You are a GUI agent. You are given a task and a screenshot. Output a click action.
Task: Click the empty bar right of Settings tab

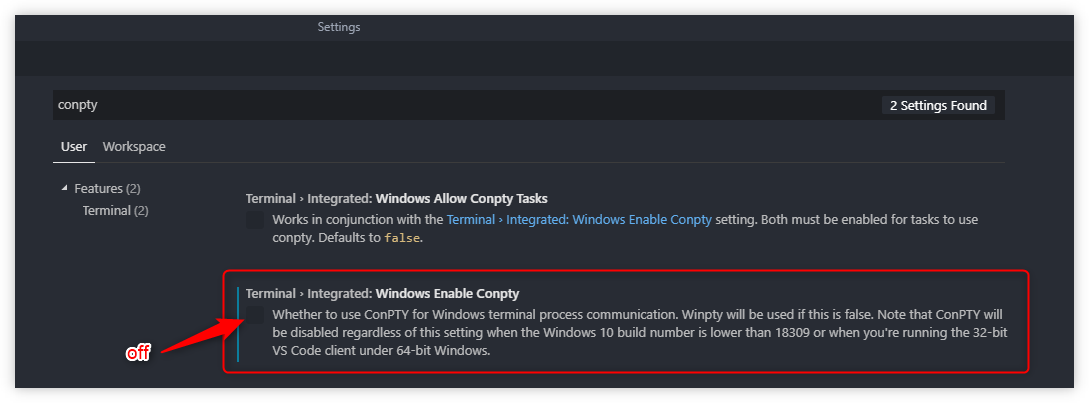700,27
